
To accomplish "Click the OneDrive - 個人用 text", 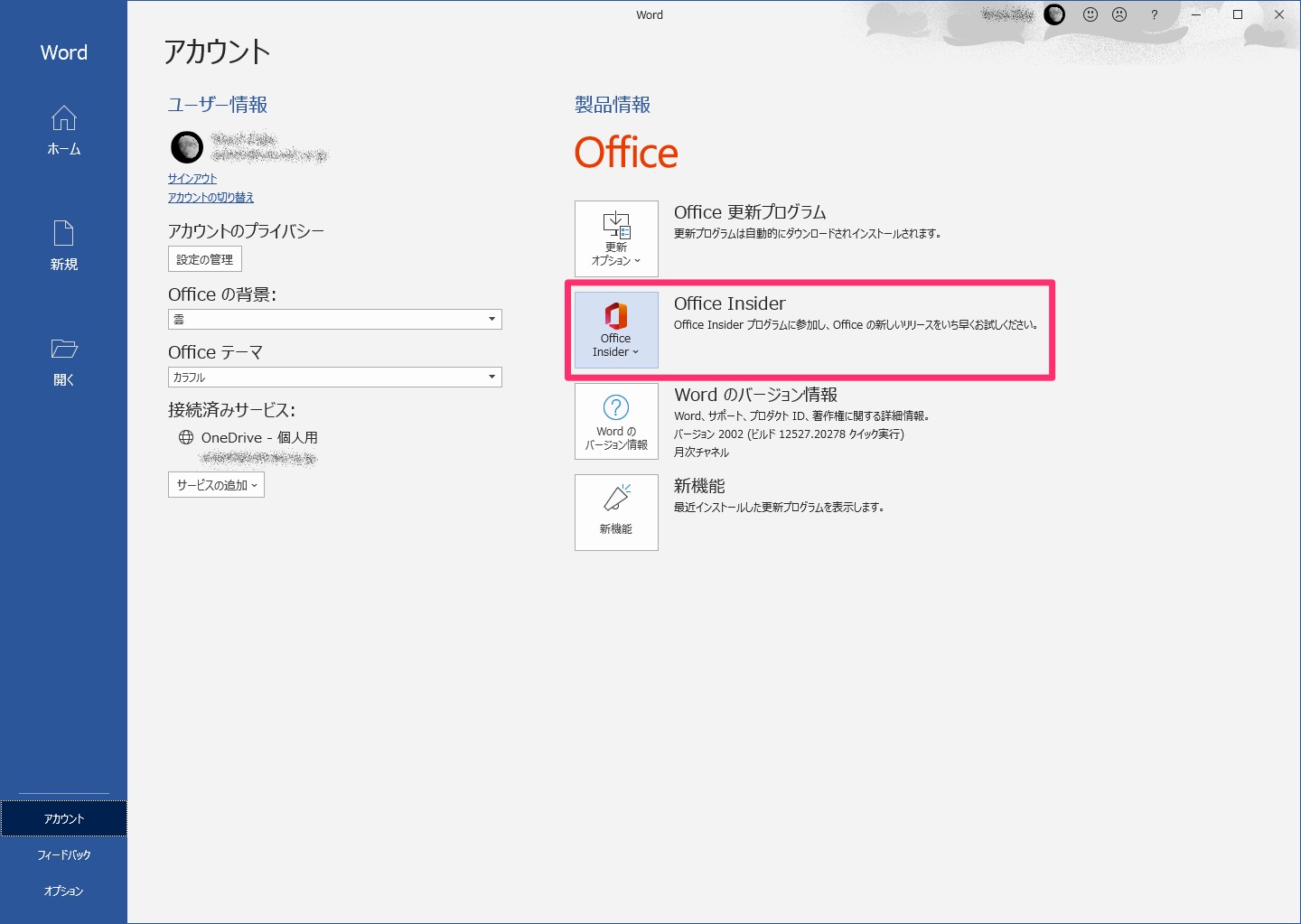I will (x=259, y=437).
